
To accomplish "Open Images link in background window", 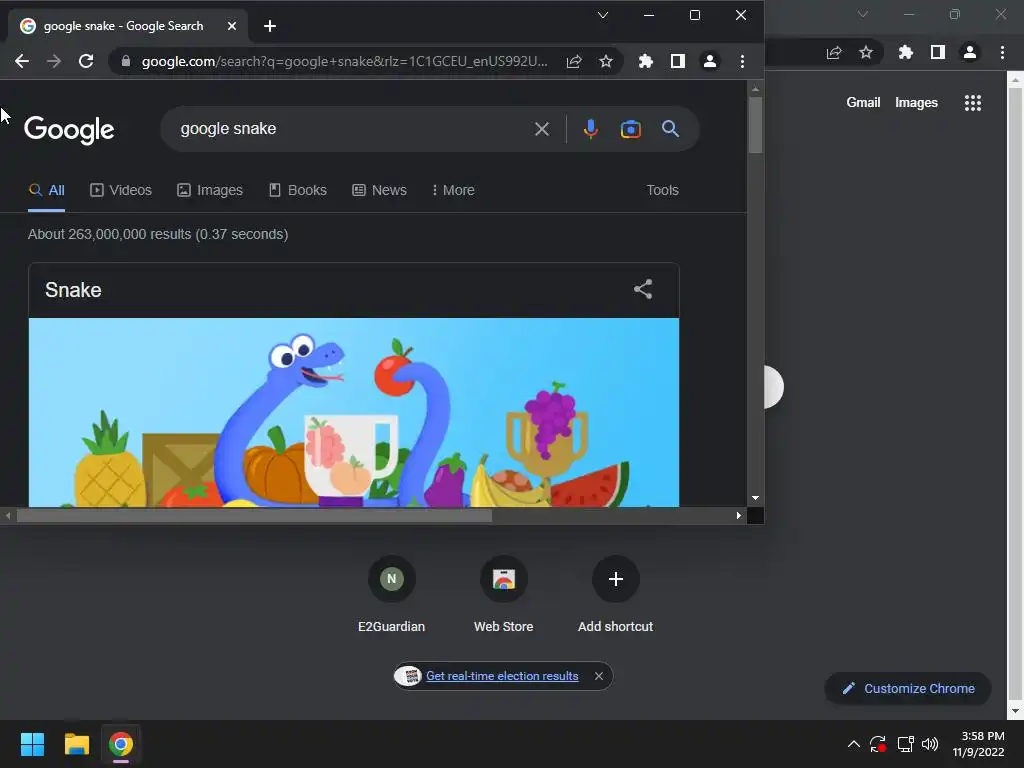I will (916, 103).
